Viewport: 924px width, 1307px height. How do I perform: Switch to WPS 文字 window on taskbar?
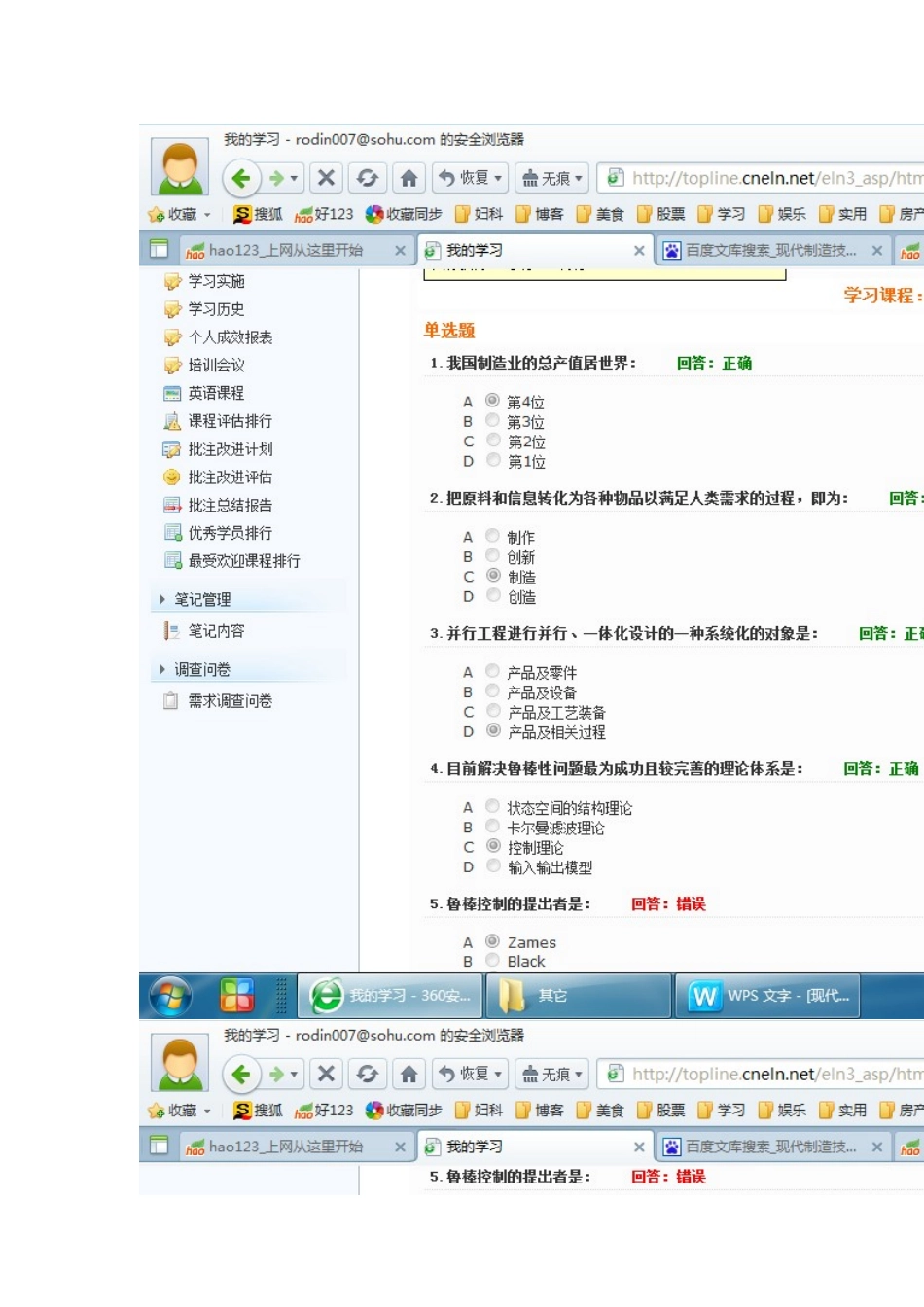tap(768, 996)
